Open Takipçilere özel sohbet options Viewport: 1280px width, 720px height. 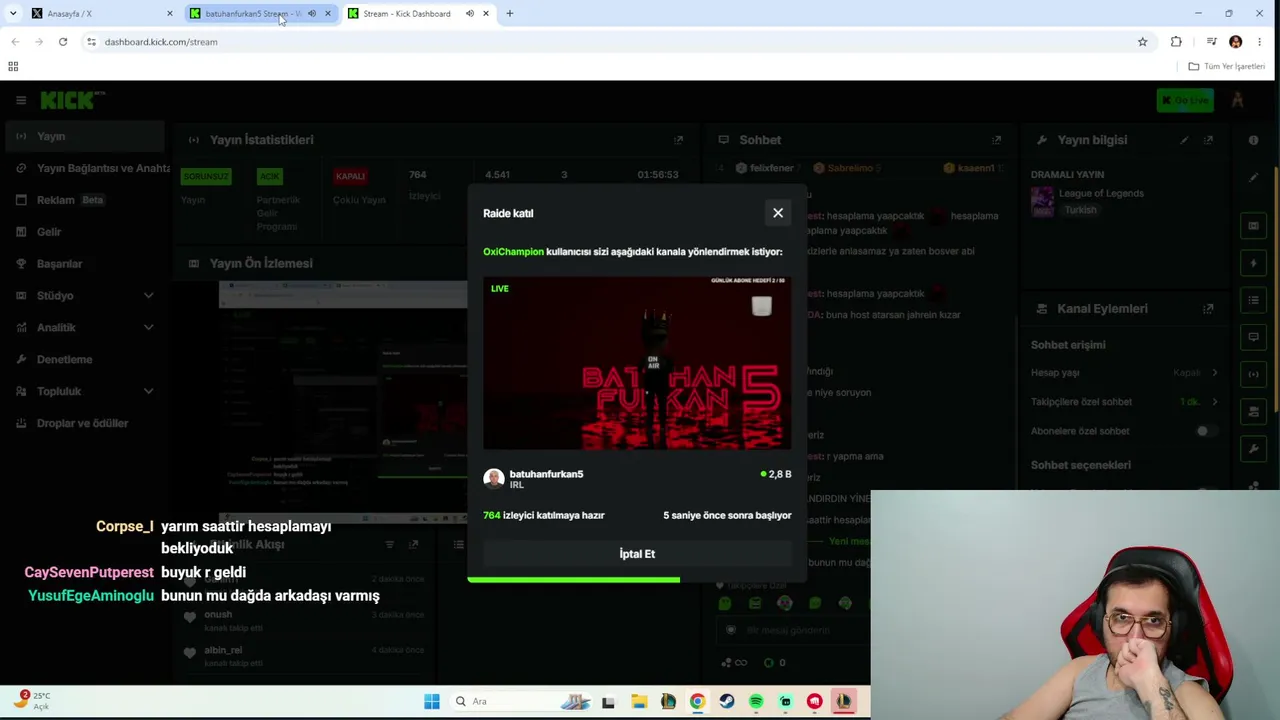pos(1214,402)
